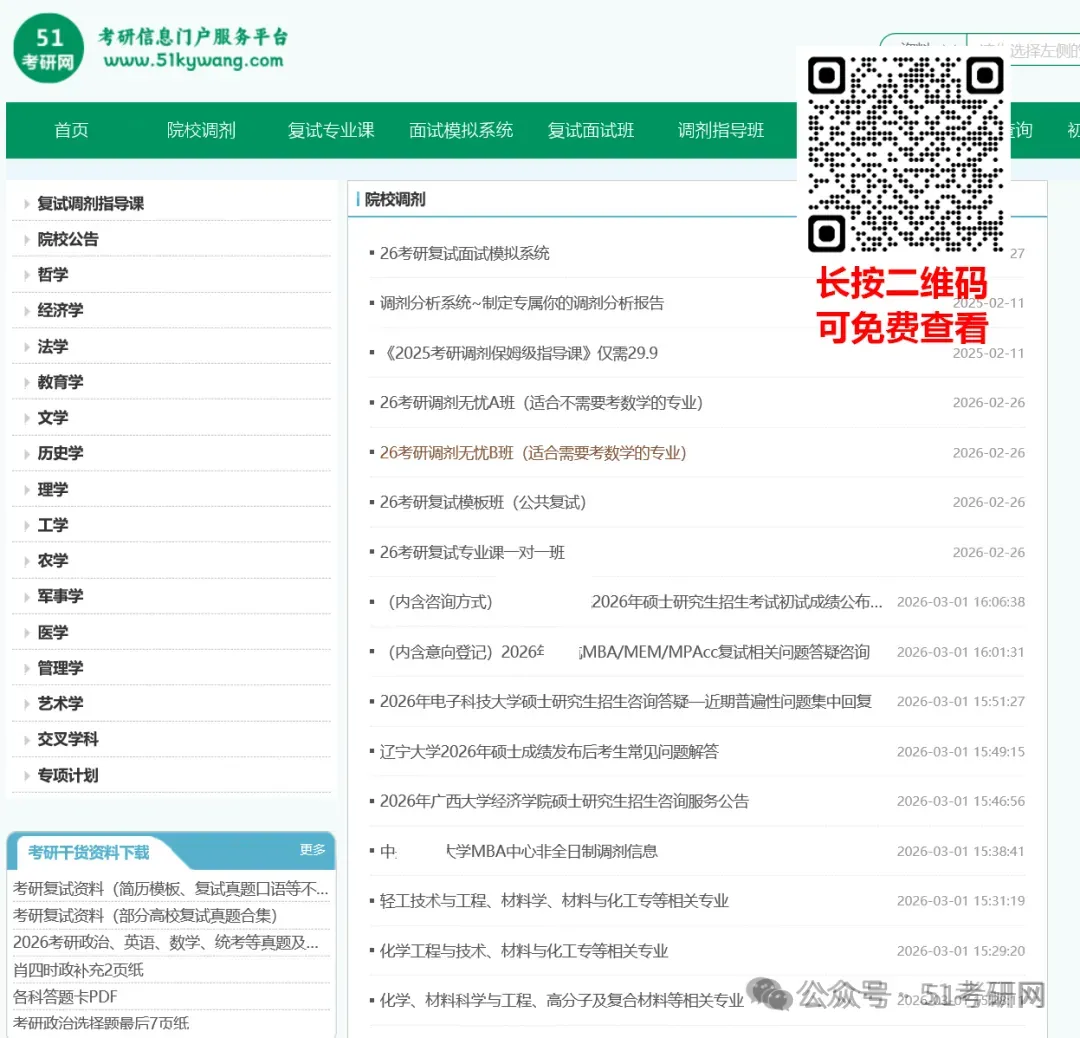Open 2026考研政治、英语、数学、统考等真题 link
Image resolution: width=1080 pixels, height=1038 pixels.
point(165,942)
